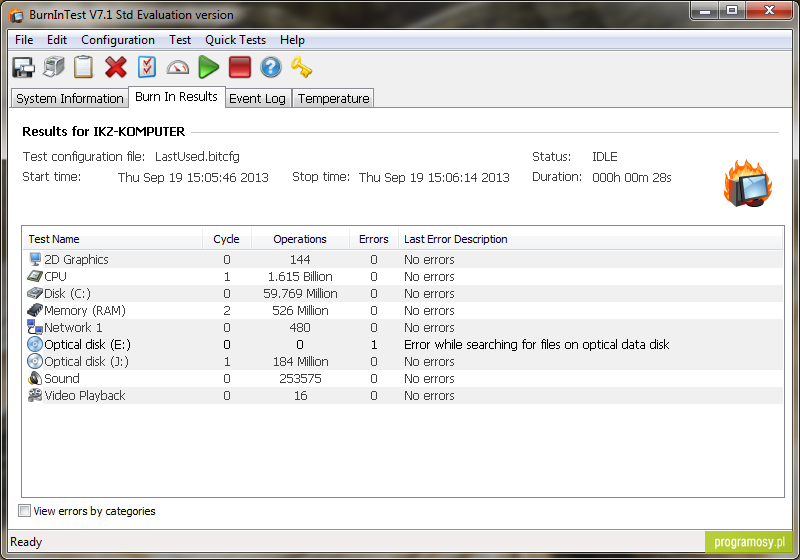This screenshot has height=560, width=800.
Task: Select the Disk (C:) row label
Action: point(67,294)
